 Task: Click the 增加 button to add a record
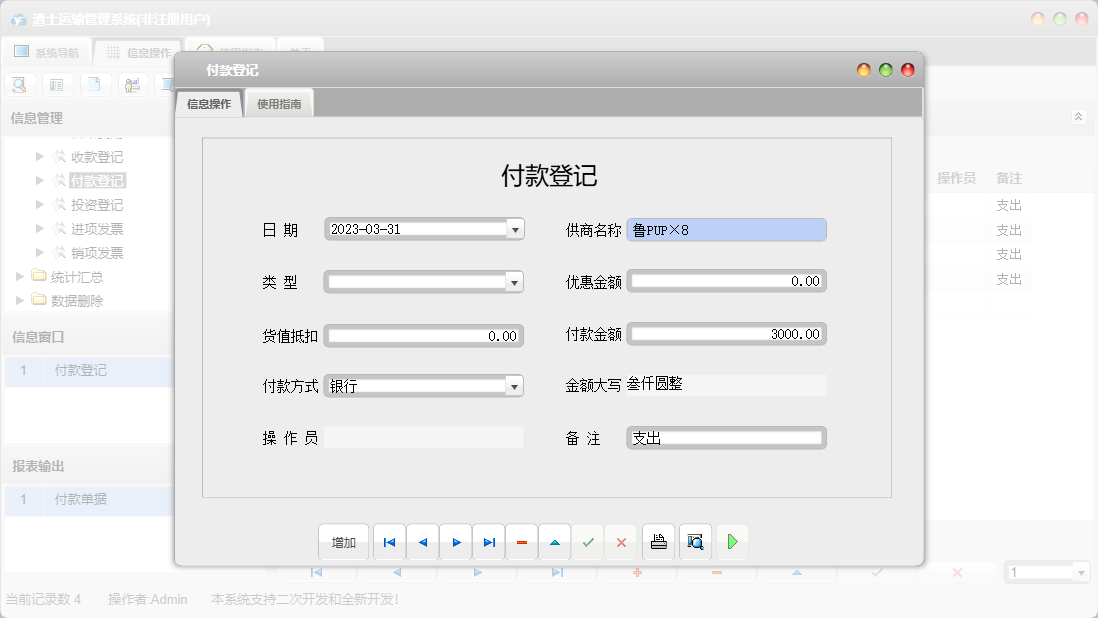pos(343,541)
